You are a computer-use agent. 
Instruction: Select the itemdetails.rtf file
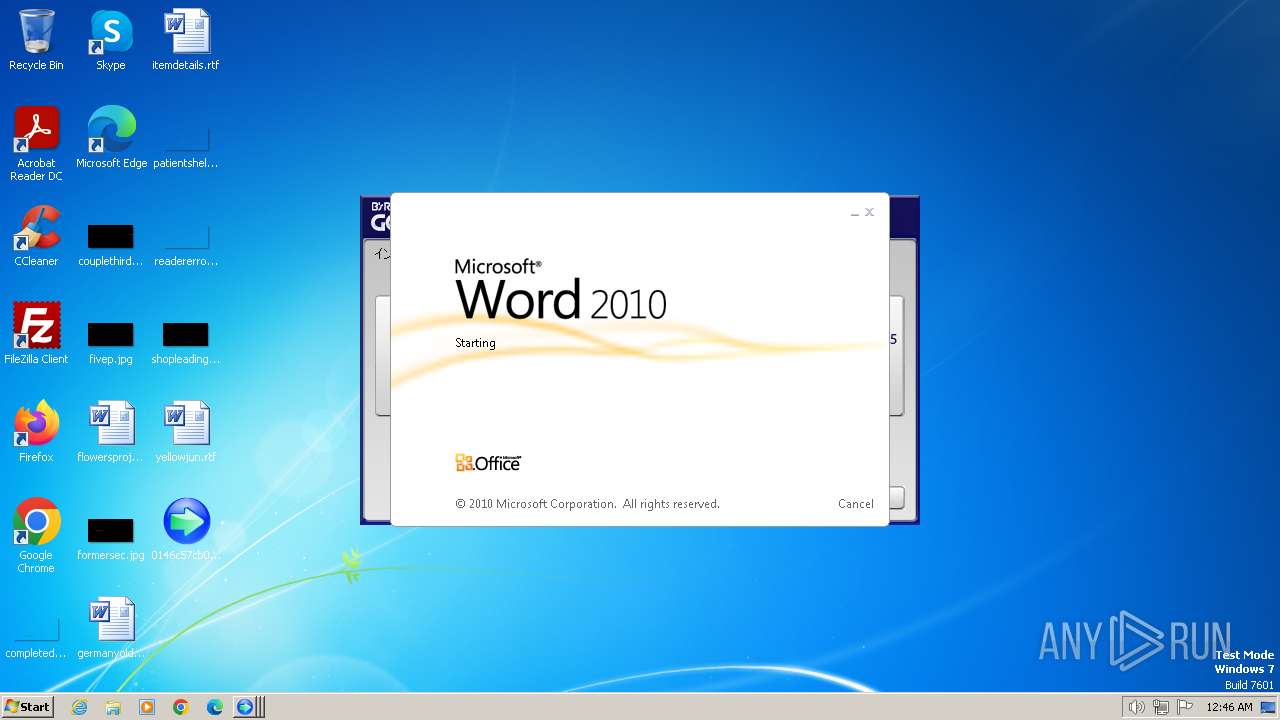coord(186,40)
